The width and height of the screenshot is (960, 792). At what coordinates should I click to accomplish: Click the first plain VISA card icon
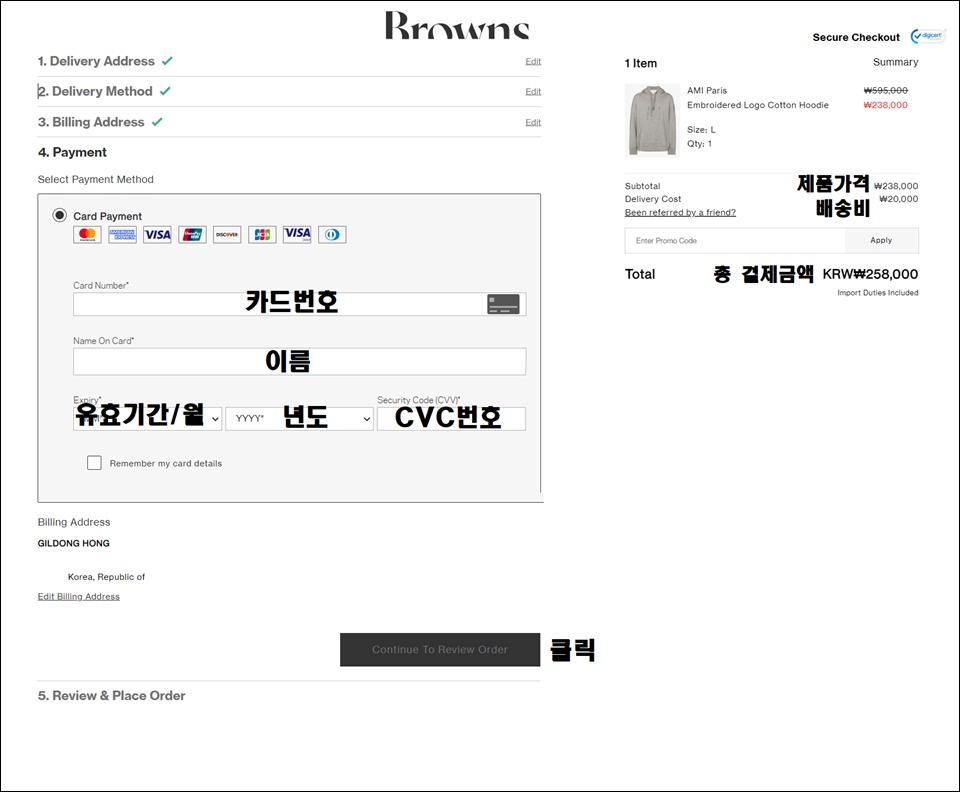[x=157, y=234]
